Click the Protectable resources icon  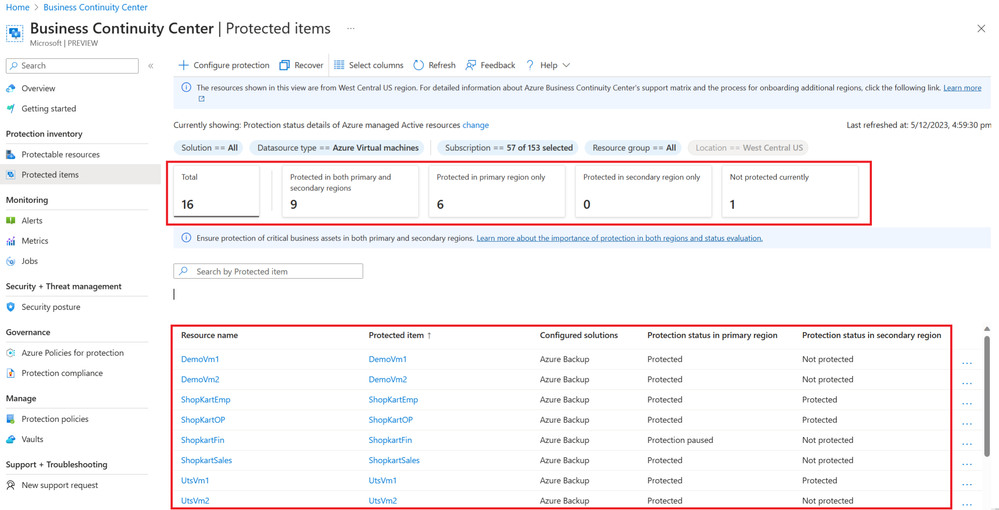[10, 154]
